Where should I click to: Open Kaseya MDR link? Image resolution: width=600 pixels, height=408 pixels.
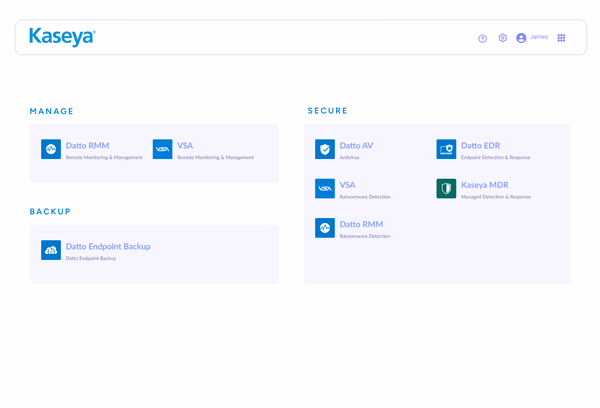[485, 185]
